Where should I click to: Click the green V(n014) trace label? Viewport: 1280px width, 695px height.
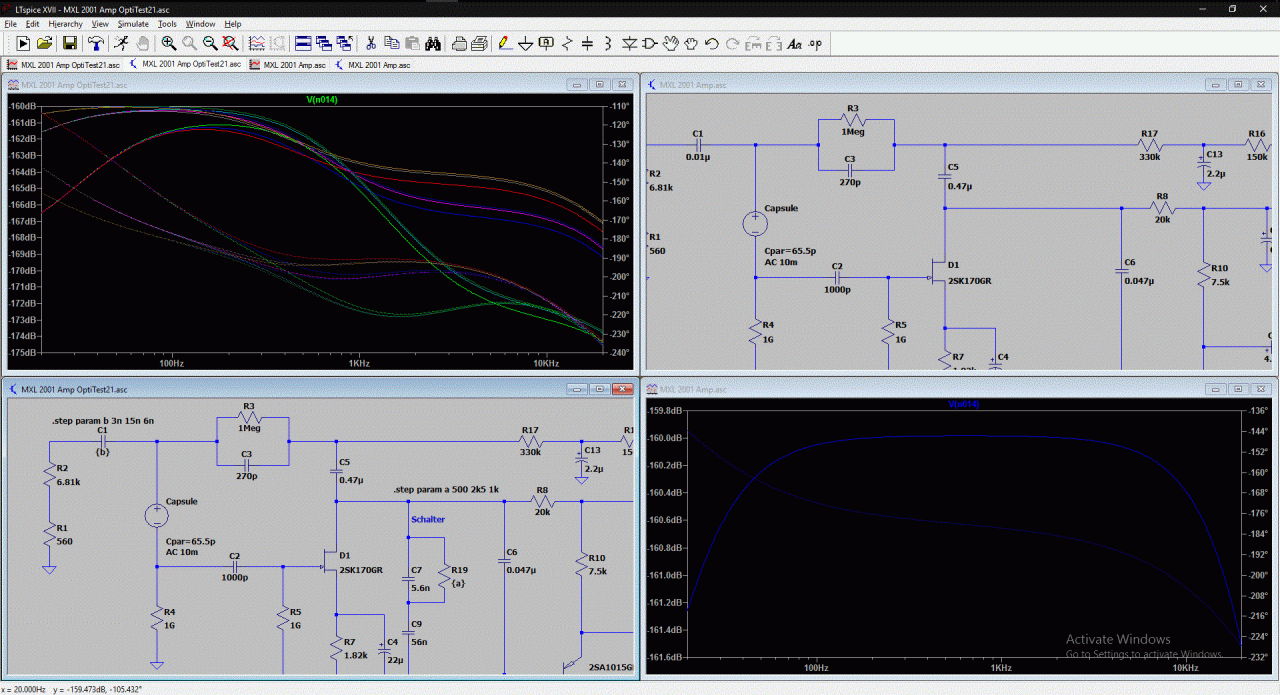point(324,99)
